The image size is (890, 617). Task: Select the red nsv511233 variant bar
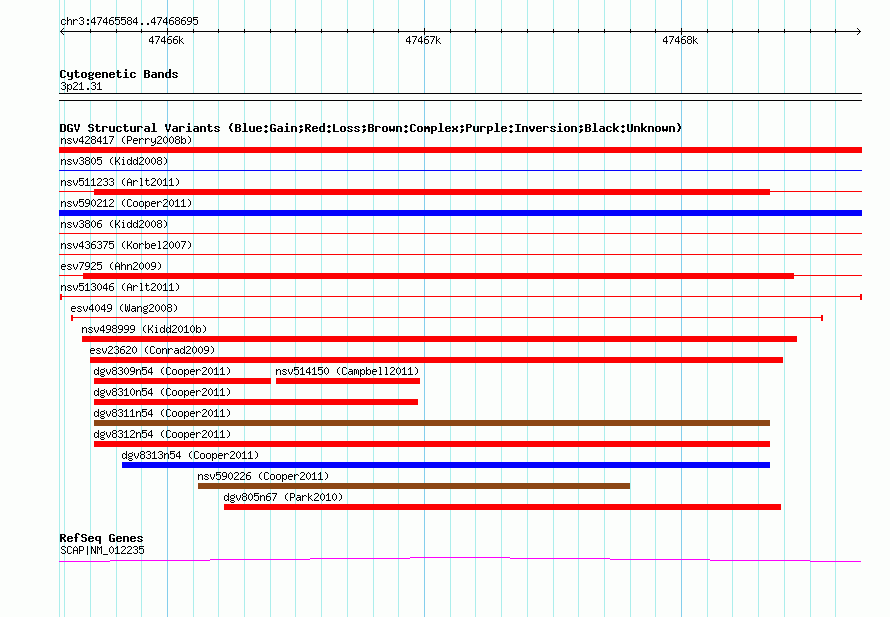click(432, 192)
